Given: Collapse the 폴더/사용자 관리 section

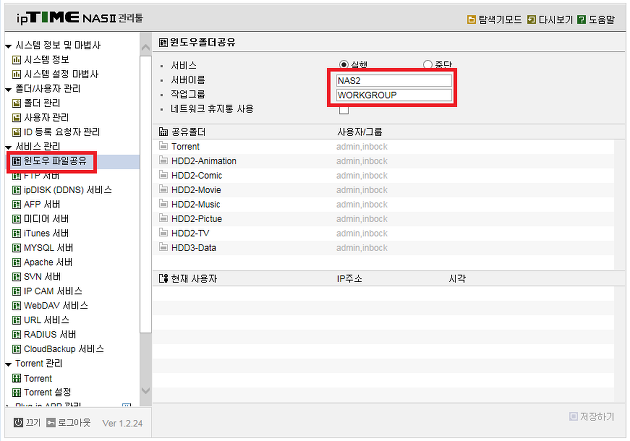Looking at the screenshot, I should coord(8,89).
